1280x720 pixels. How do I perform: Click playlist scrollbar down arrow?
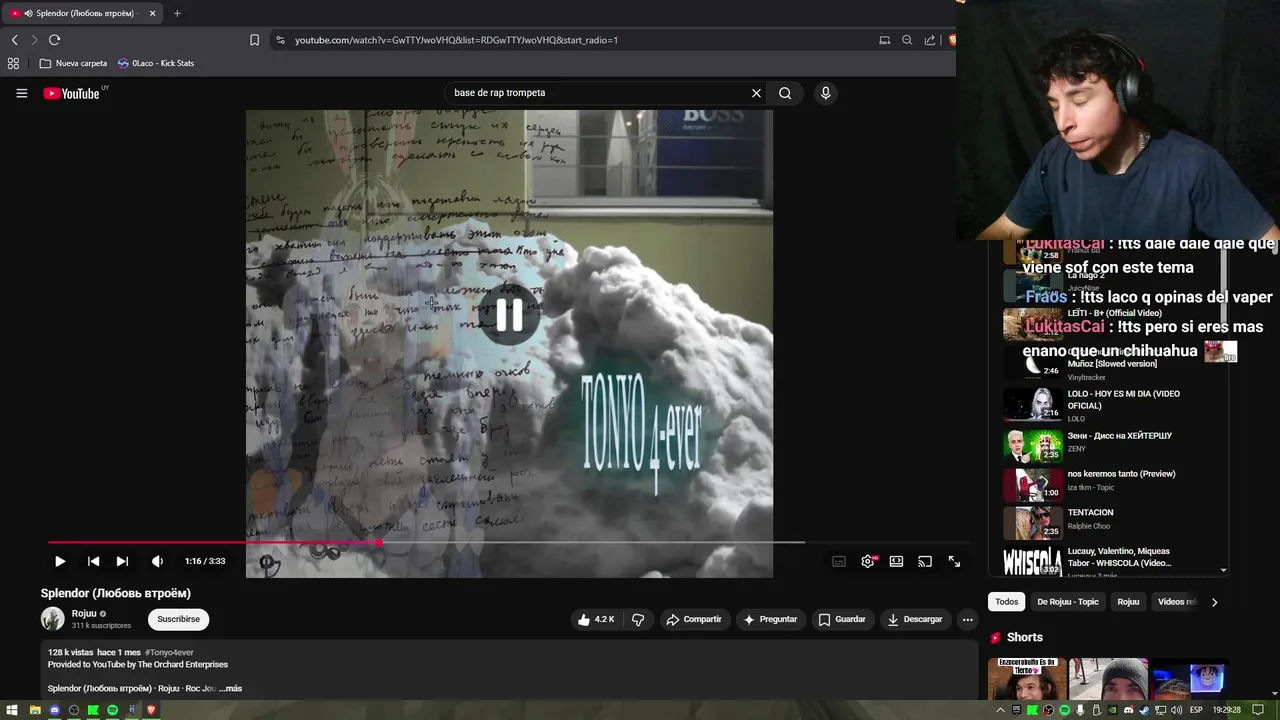pos(1223,570)
